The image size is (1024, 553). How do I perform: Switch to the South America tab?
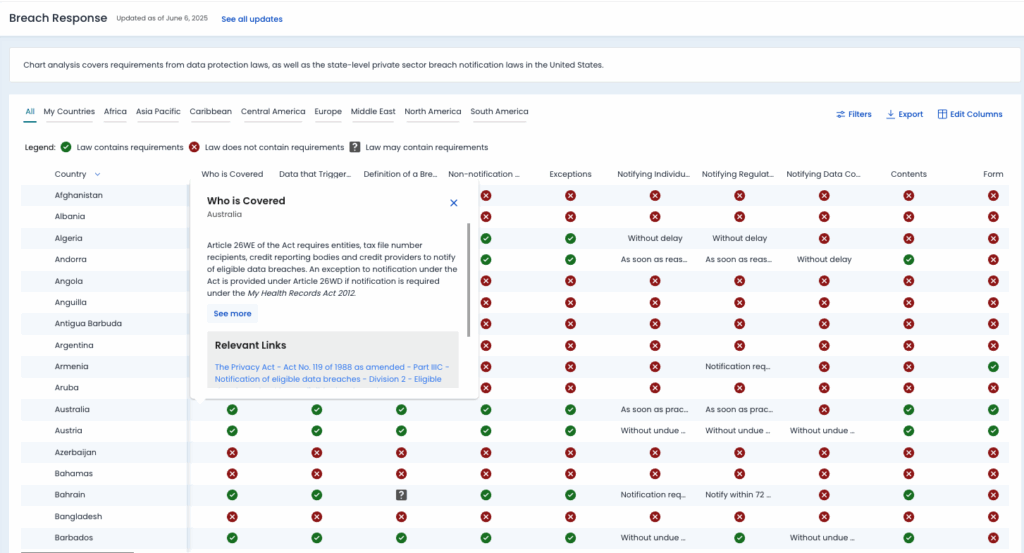tap(499, 112)
